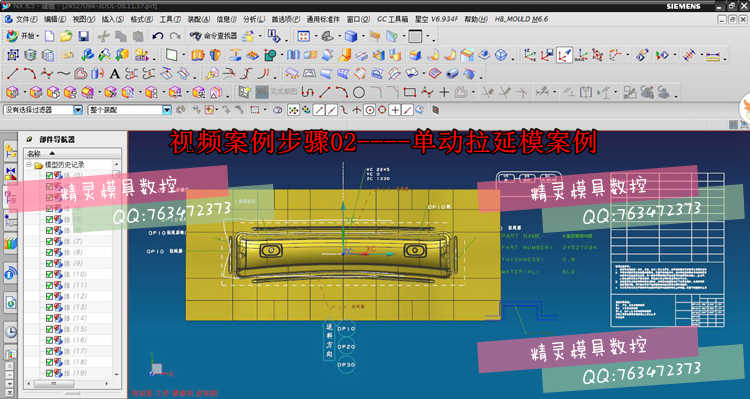Collapse the 模型历史记录 tree node
The image size is (750, 399).
click(x=29, y=165)
